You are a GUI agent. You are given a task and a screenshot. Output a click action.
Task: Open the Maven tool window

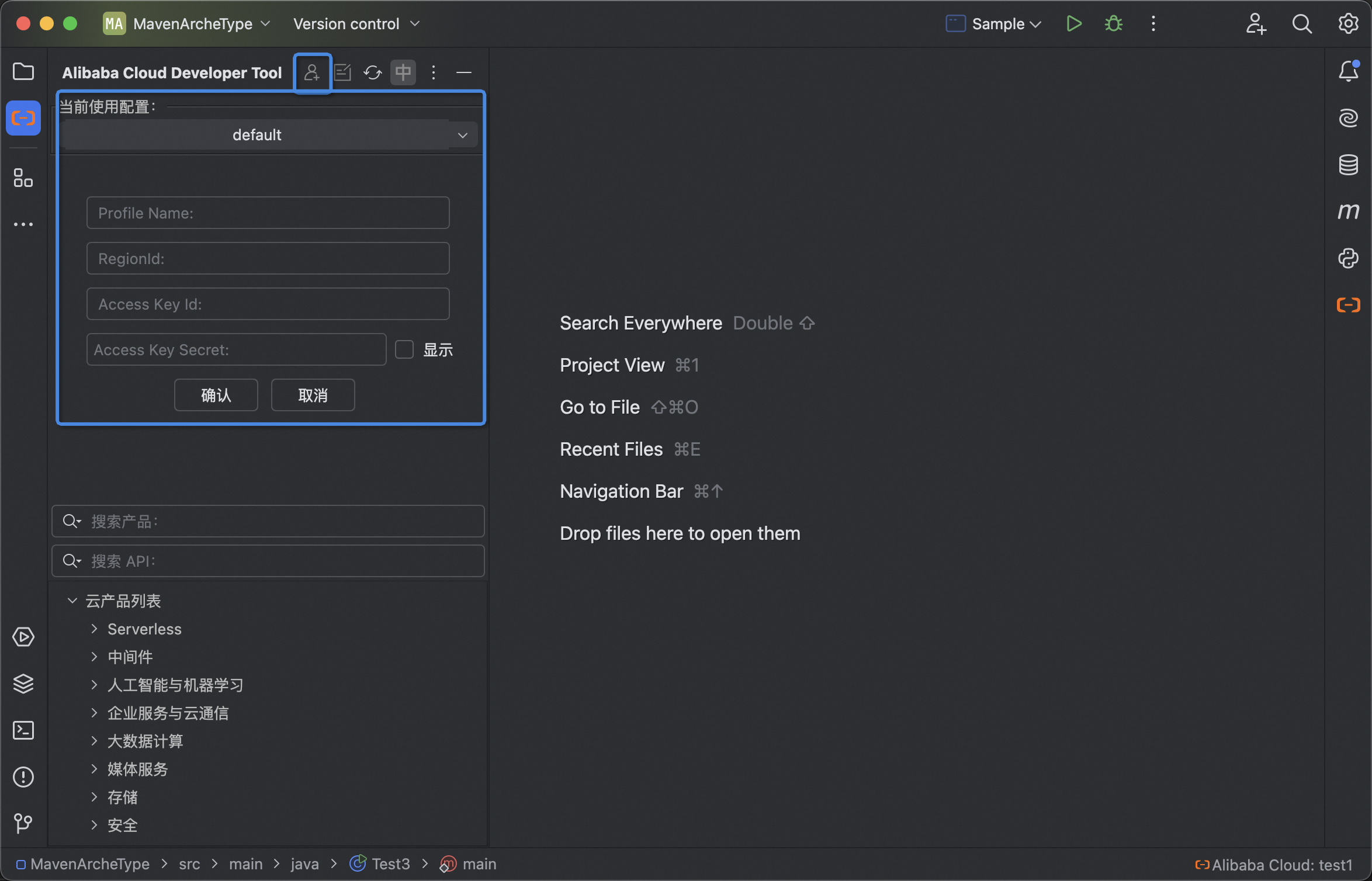(1349, 211)
